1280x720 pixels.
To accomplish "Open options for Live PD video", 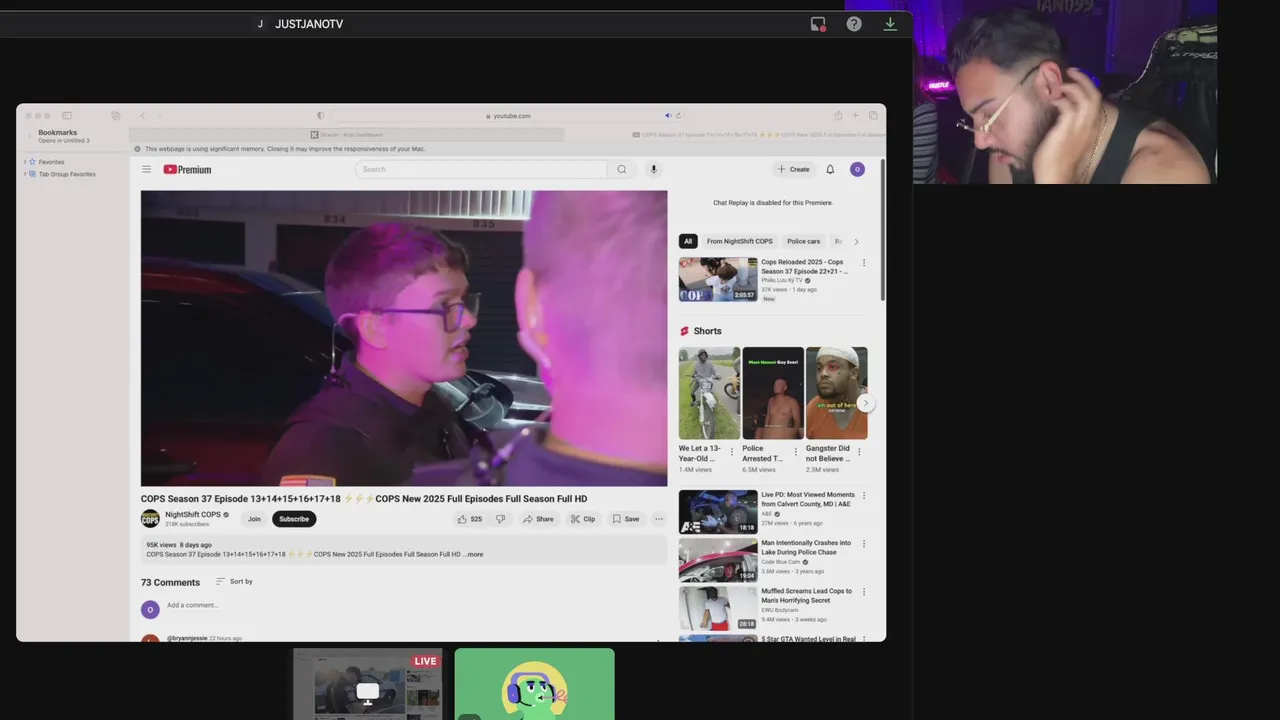I will pos(864,495).
